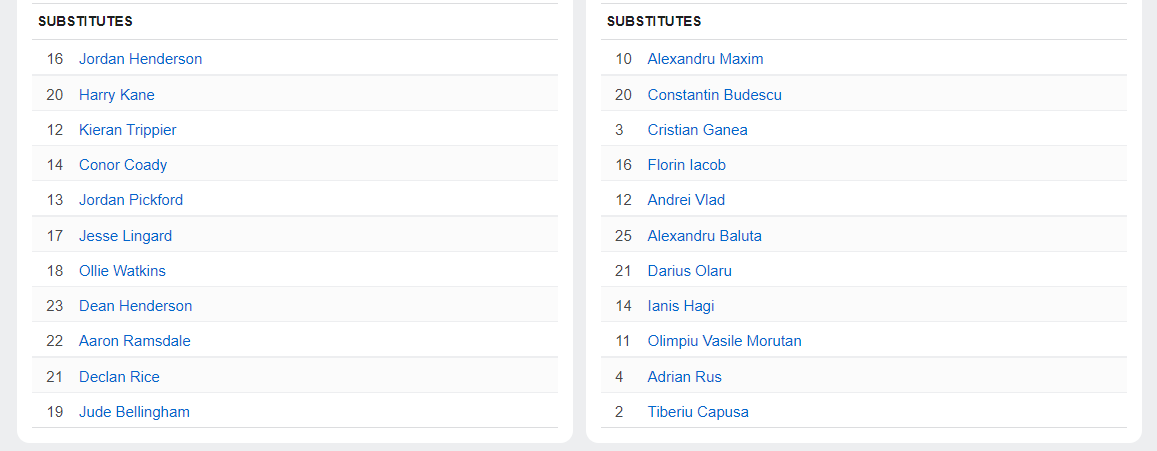Click Jesse Lingard link
This screenshot has height=451, width=1157.
click(x=125, y=236)
